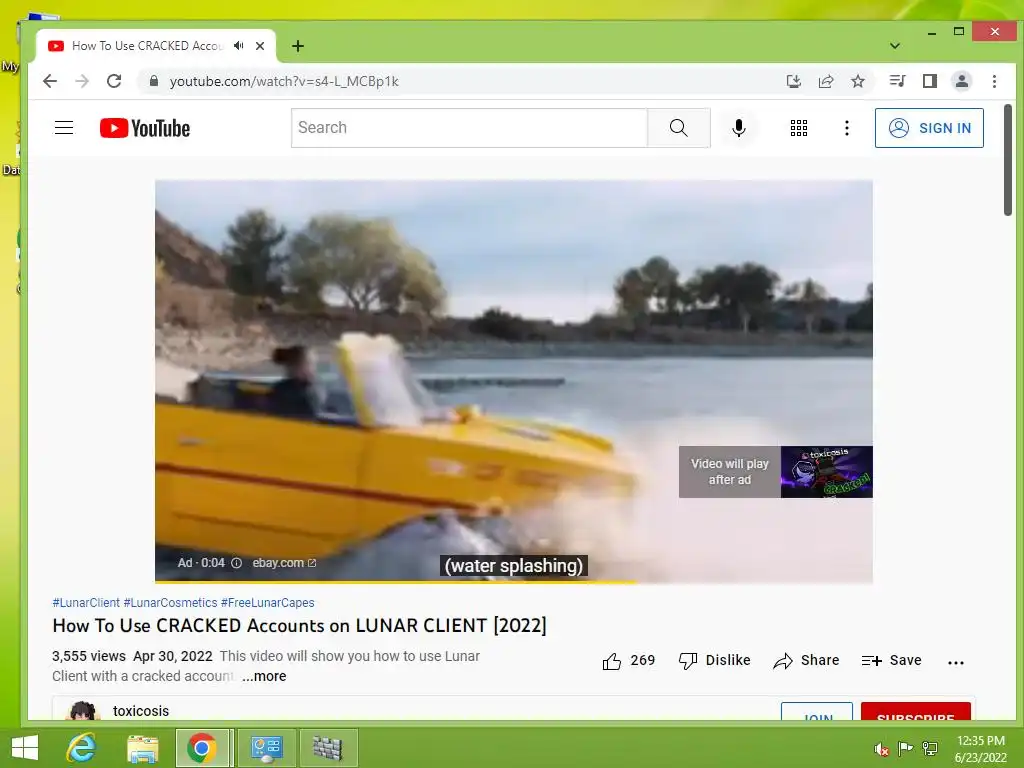Bookmark this tab with star

tap(858, 81)
